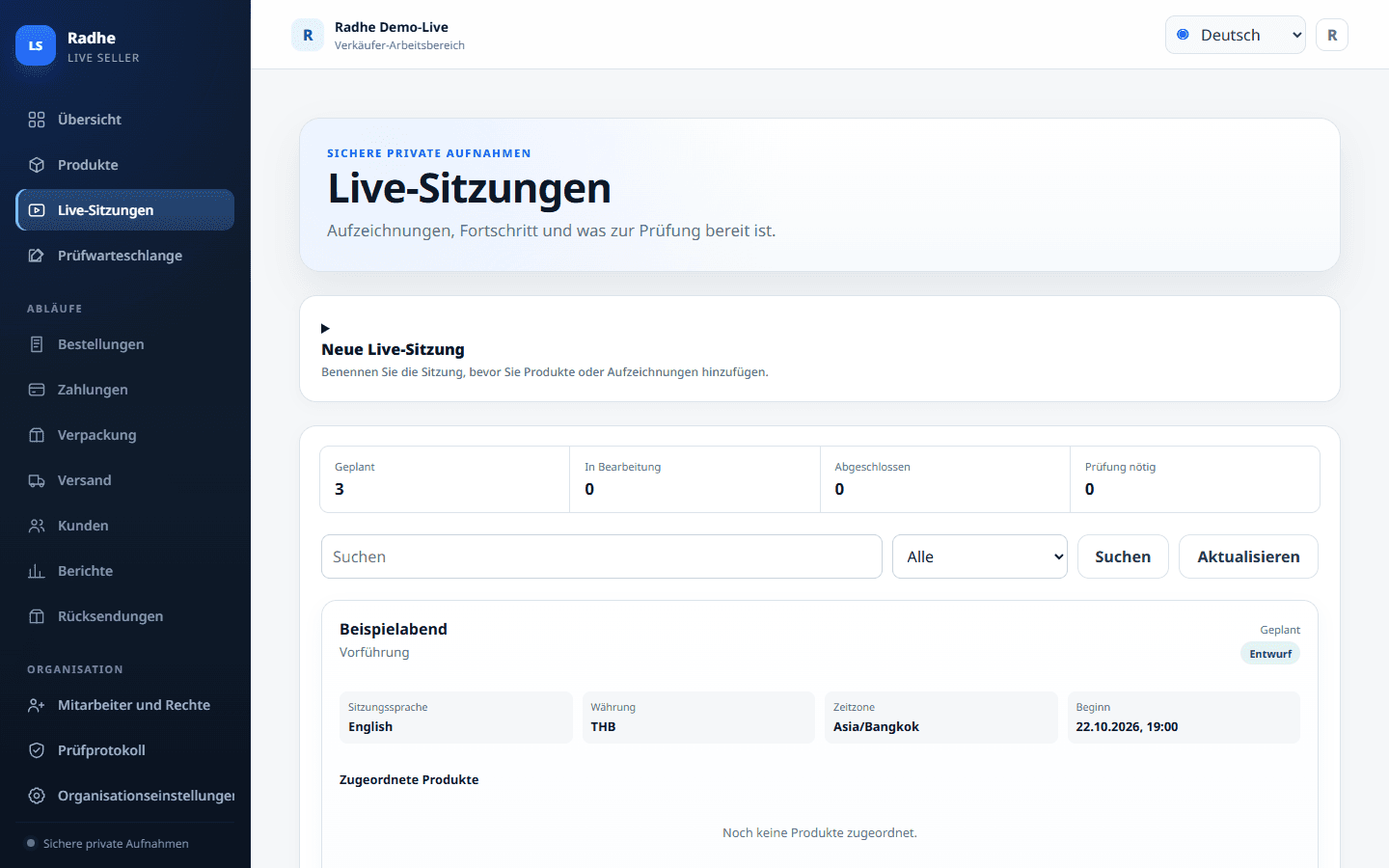Click the Verpackung package icon
This screenshot has height=868, width=1389.
pyautogui.click(x=37, y=435)
